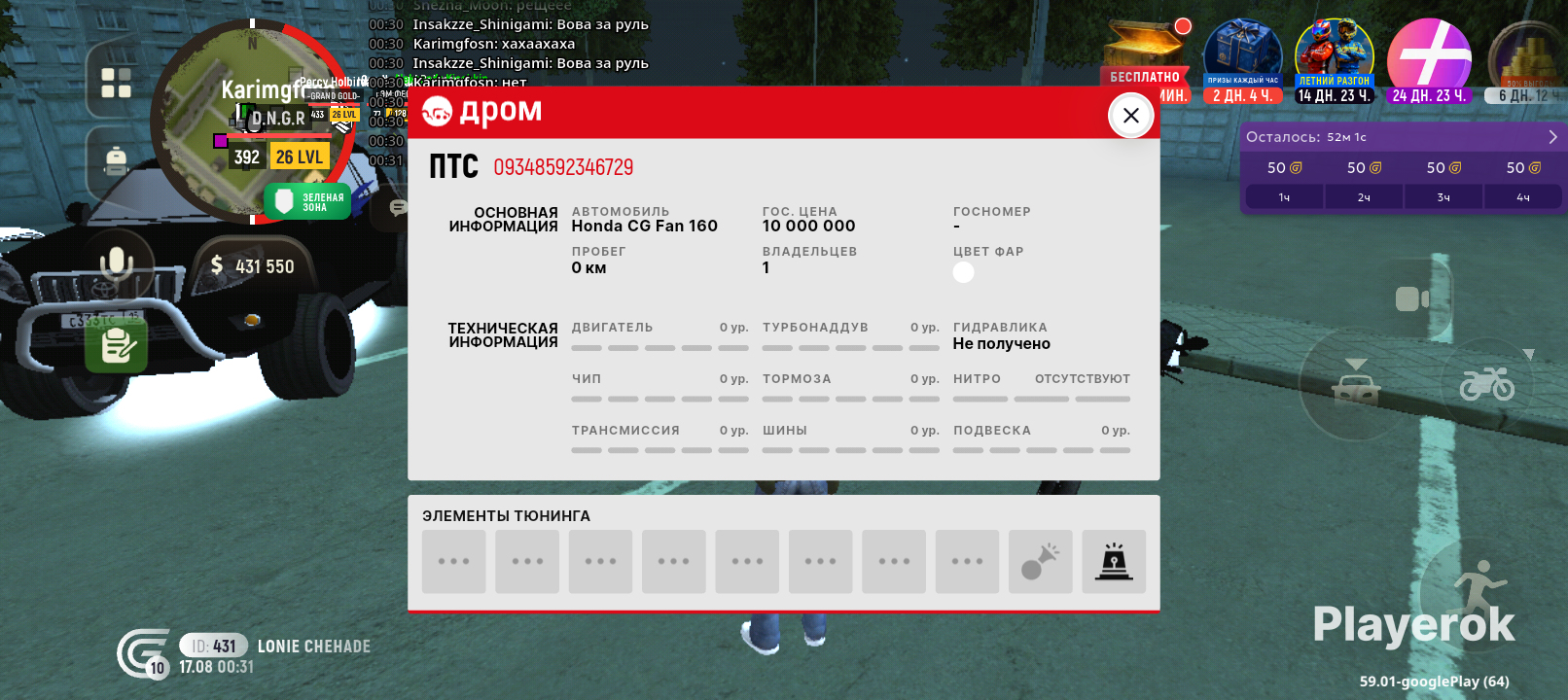Click the mileage value 0 км
Image resolution: width=1568 pixels, height=700 pixels.
[x=589, y=268]
